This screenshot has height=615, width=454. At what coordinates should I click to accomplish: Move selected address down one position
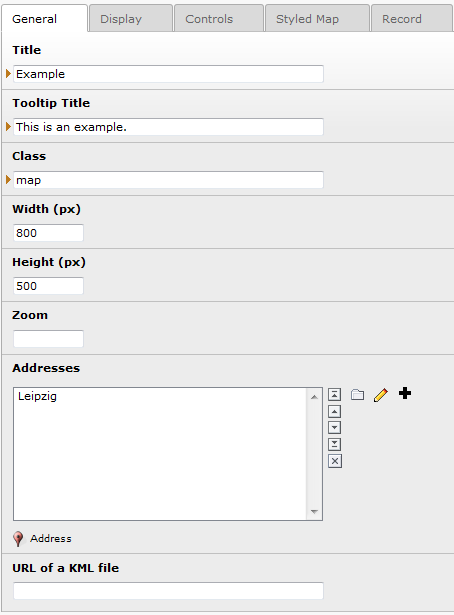coord(334,428)
